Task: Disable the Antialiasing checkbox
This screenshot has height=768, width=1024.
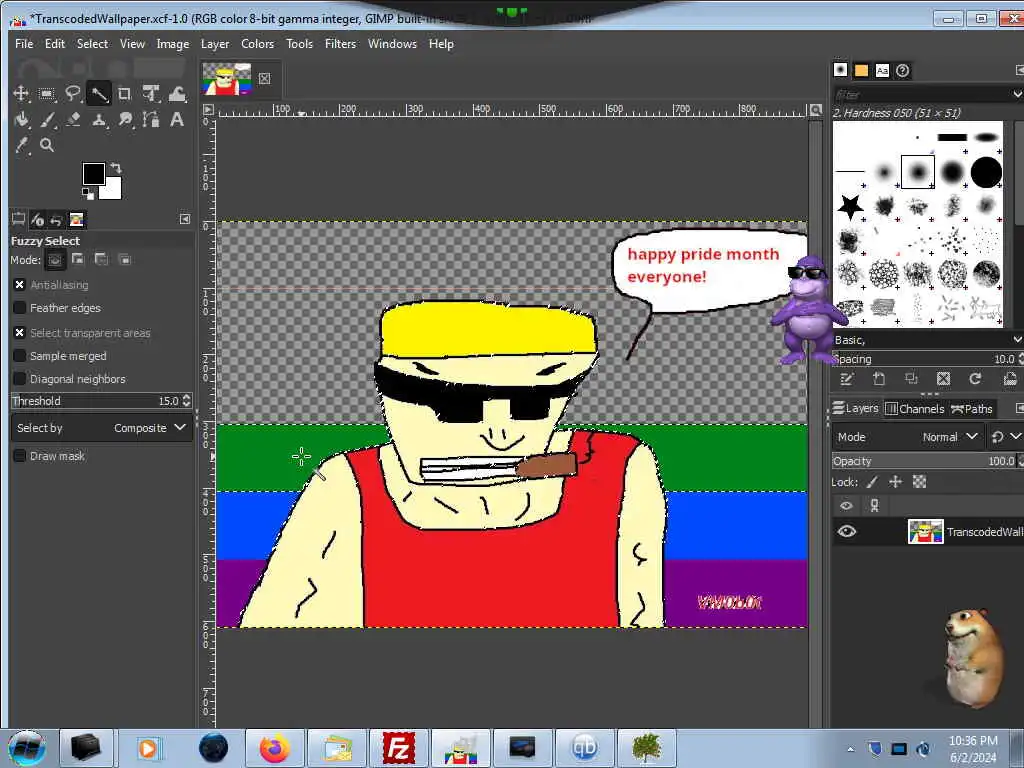Action: point(20,285)
